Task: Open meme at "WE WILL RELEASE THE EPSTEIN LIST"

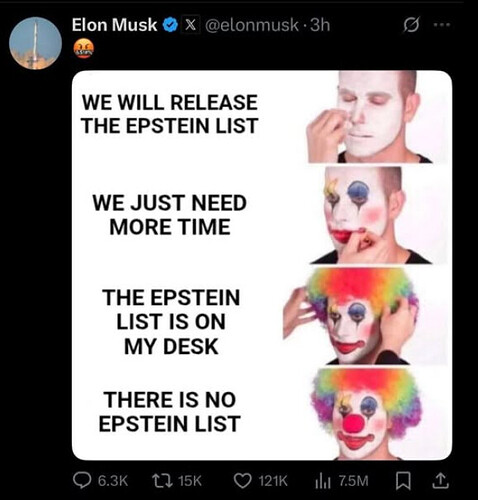Action: 170,114
